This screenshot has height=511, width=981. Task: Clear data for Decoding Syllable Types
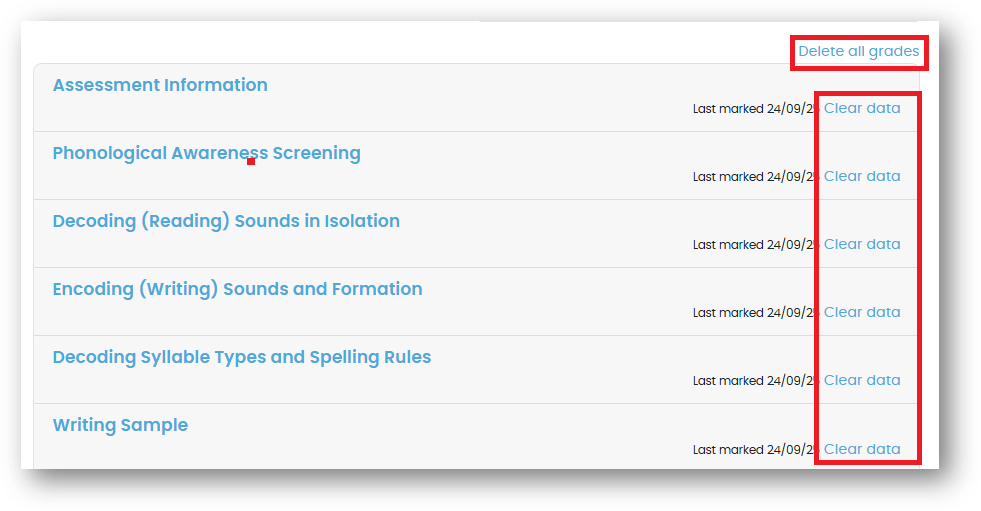(862, 380)
